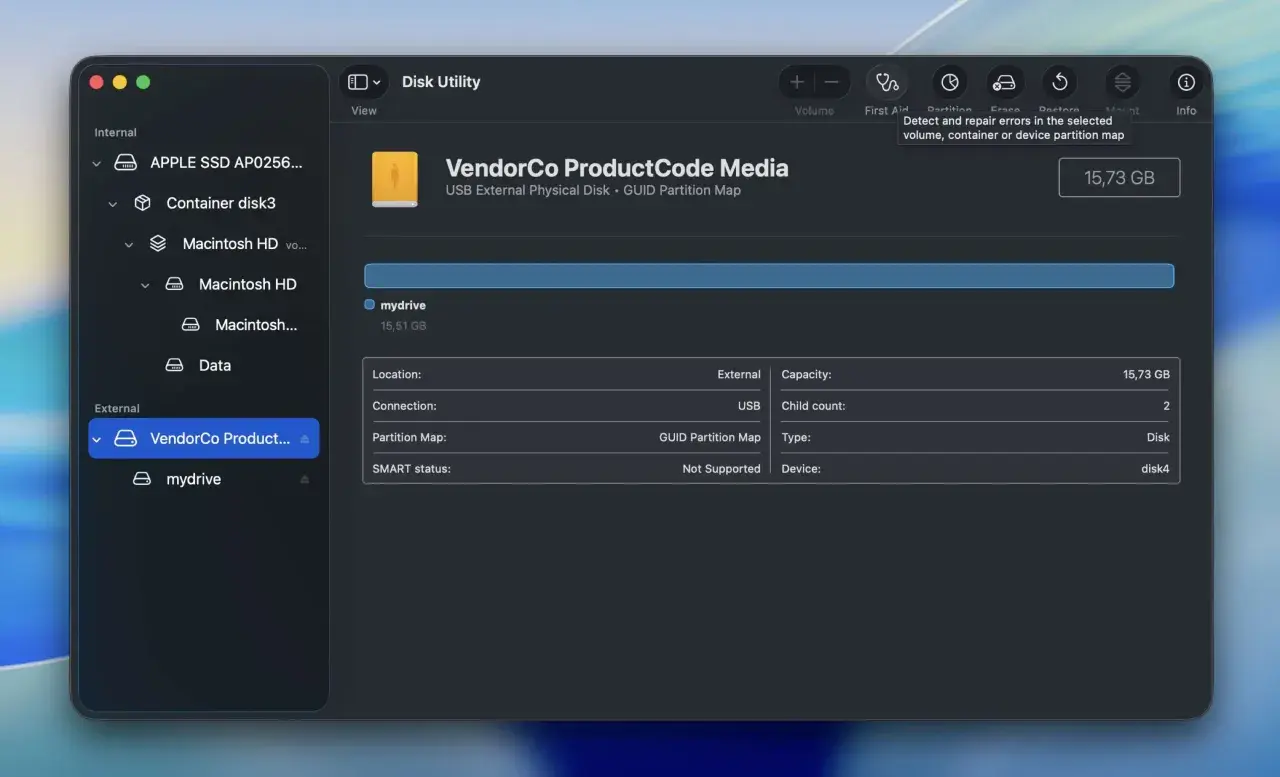
Task: Select VendorCo Product external disk row
Action: coord(204,438)
